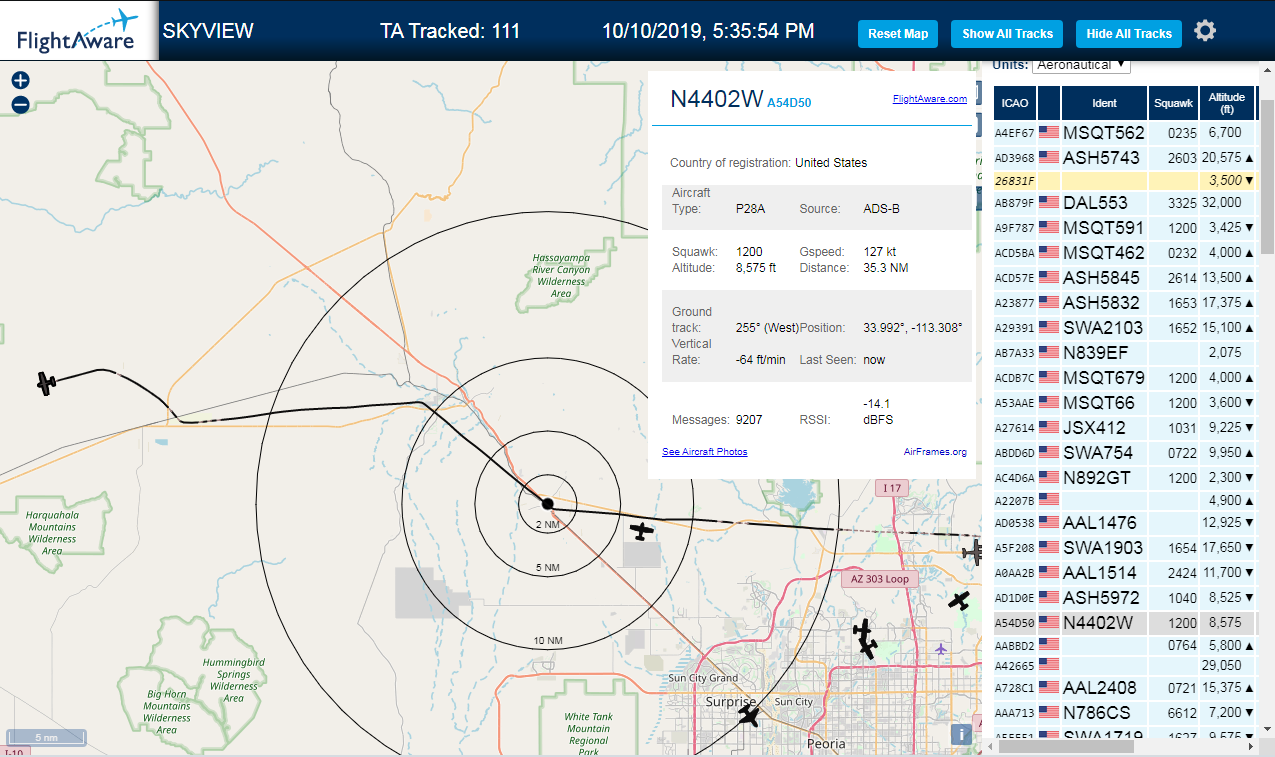1275x757 pixels.
Task: Click the US flag in the A2207B row
Action: tap(1049, 499)
